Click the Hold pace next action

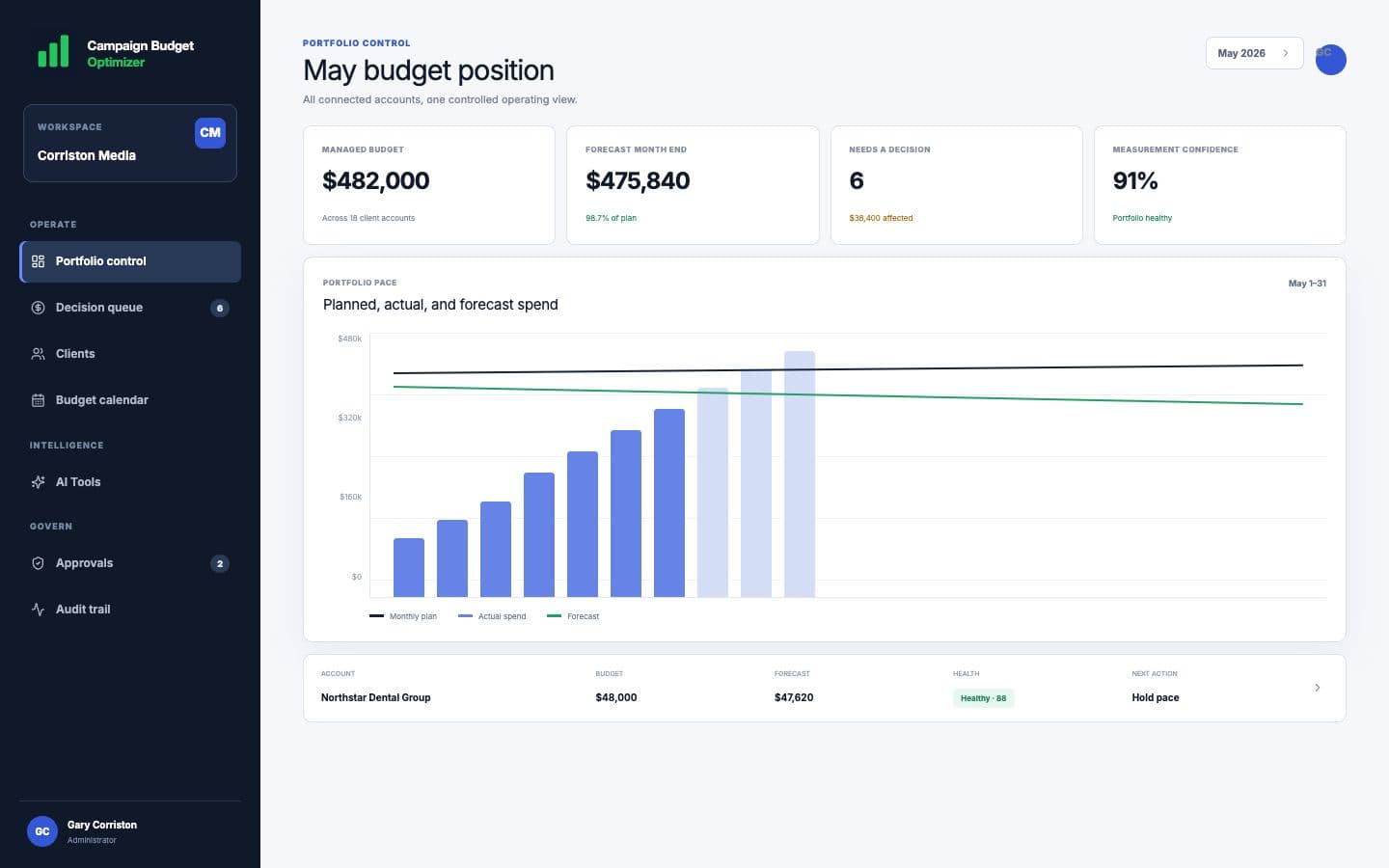[1156, 697]
